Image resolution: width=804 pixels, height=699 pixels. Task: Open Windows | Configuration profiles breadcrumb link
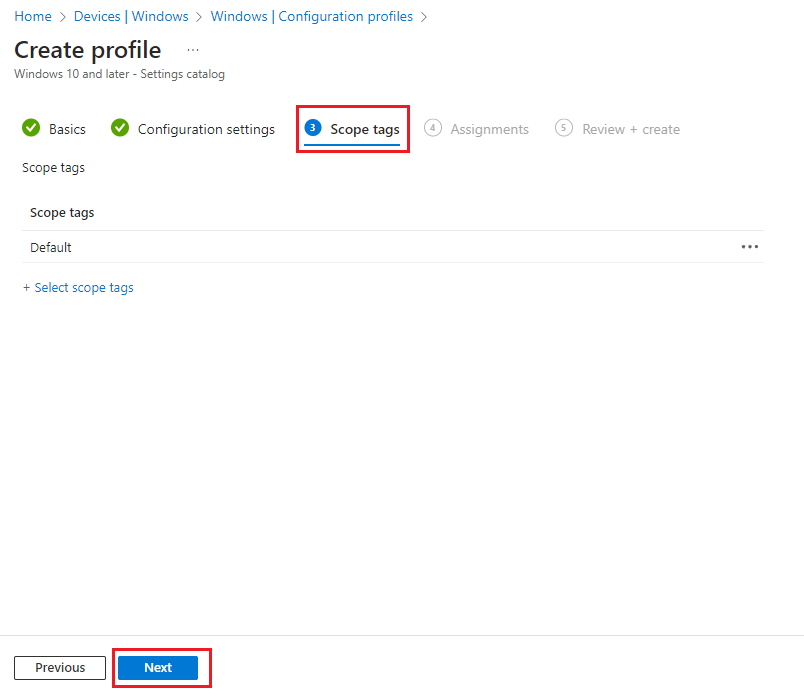click(x=311, y=16)
